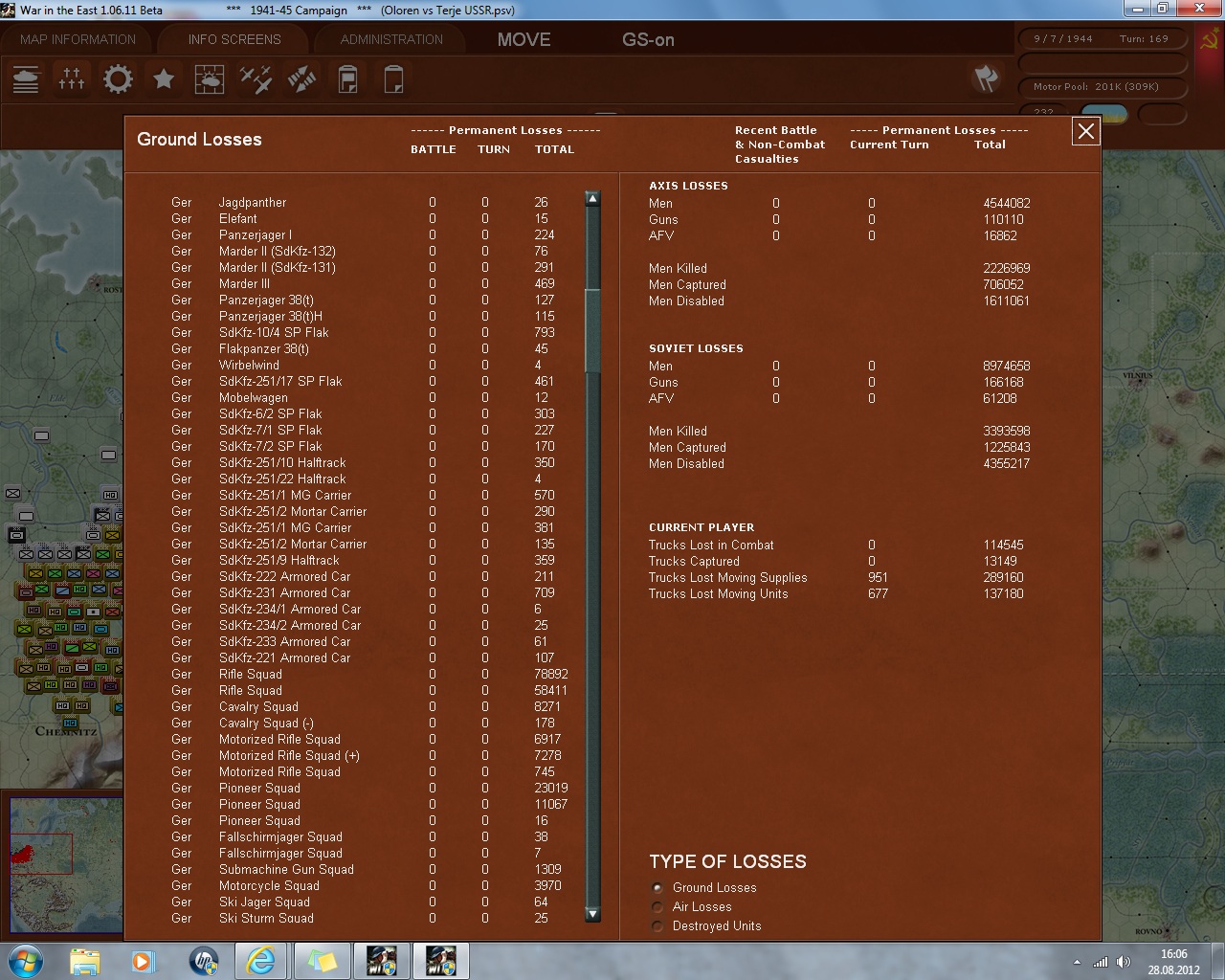Viewport: 1225px width, 980px height.
Task: Click Soviet men total 8974658
Action: [1007, 366]
